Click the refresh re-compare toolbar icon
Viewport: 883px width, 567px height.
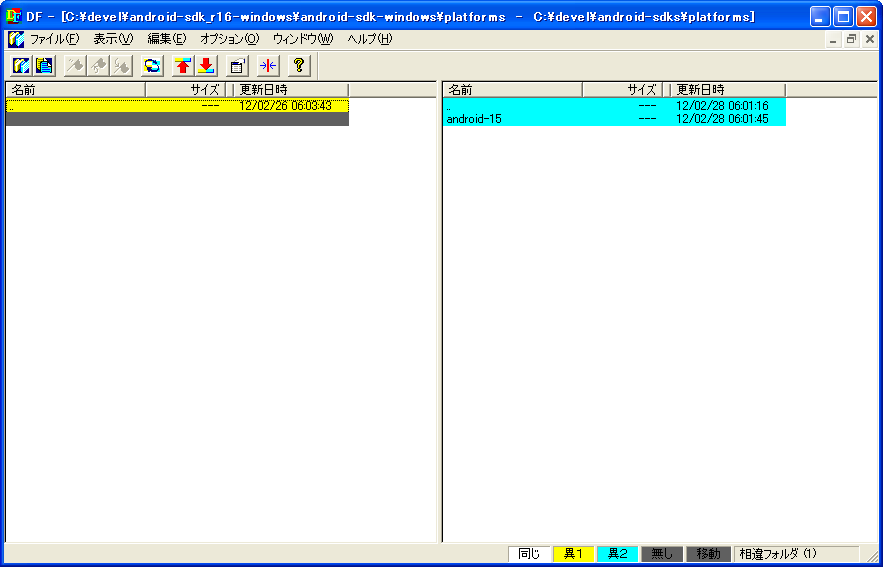pyautogui.click(x=152, y=66)
